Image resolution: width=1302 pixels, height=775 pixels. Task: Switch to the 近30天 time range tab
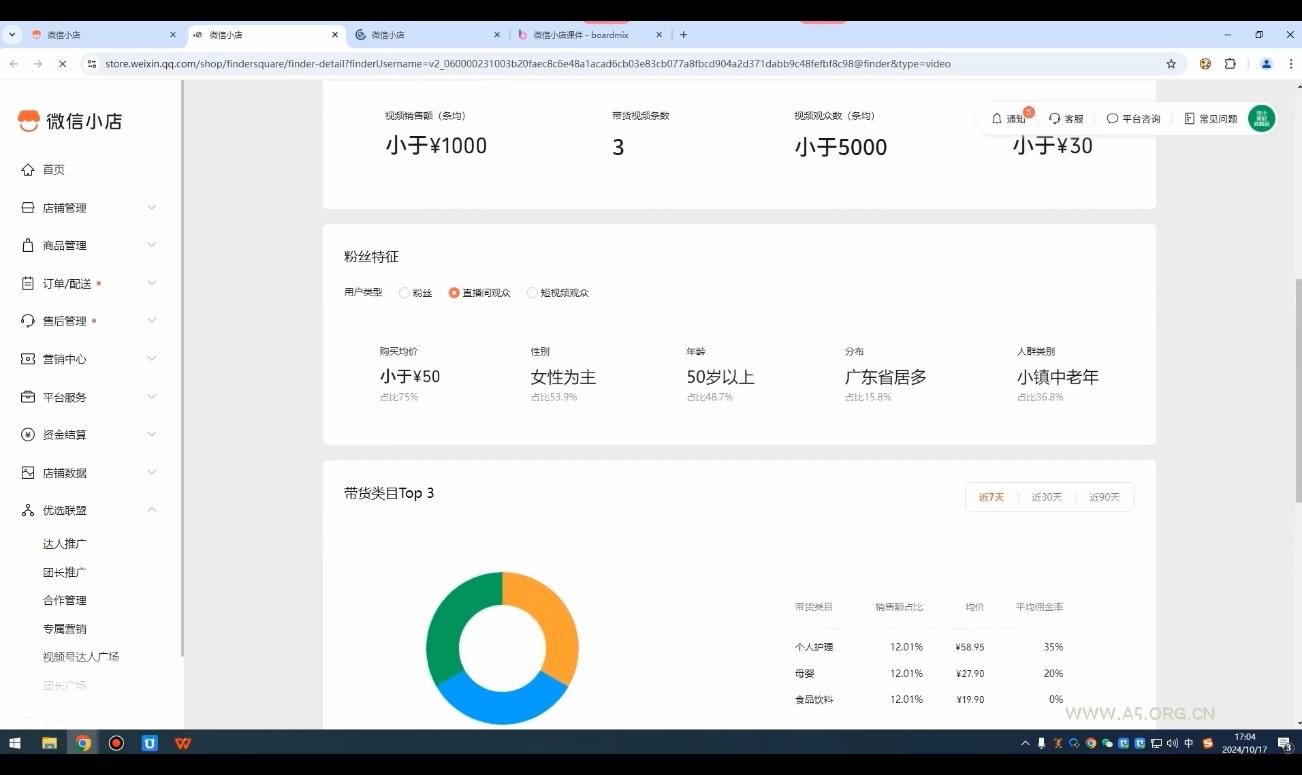(x=1046, y=496)
